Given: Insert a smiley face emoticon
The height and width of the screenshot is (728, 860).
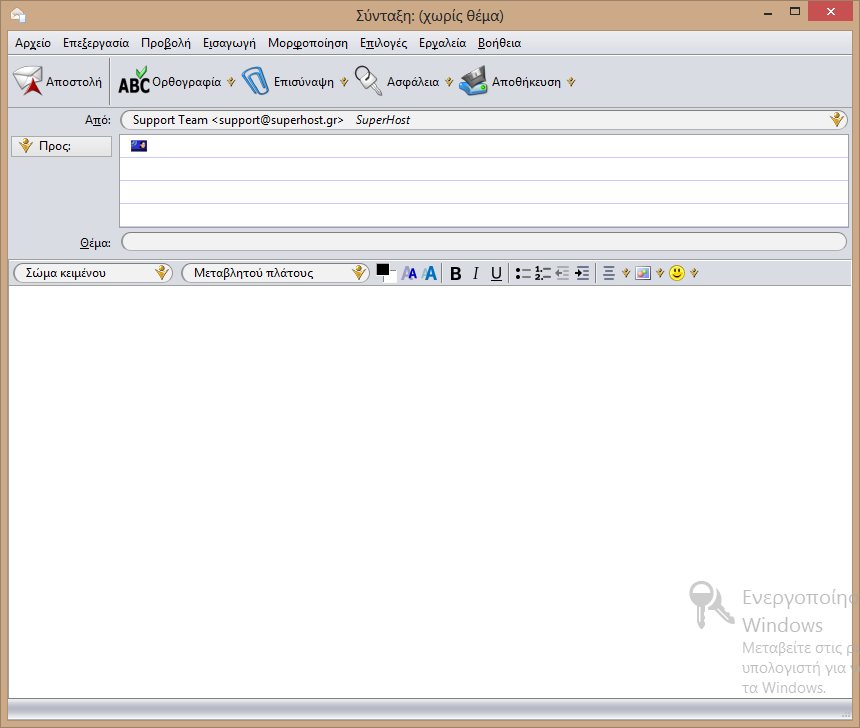Looking at the screenshot, I should (x=677, y=273).
